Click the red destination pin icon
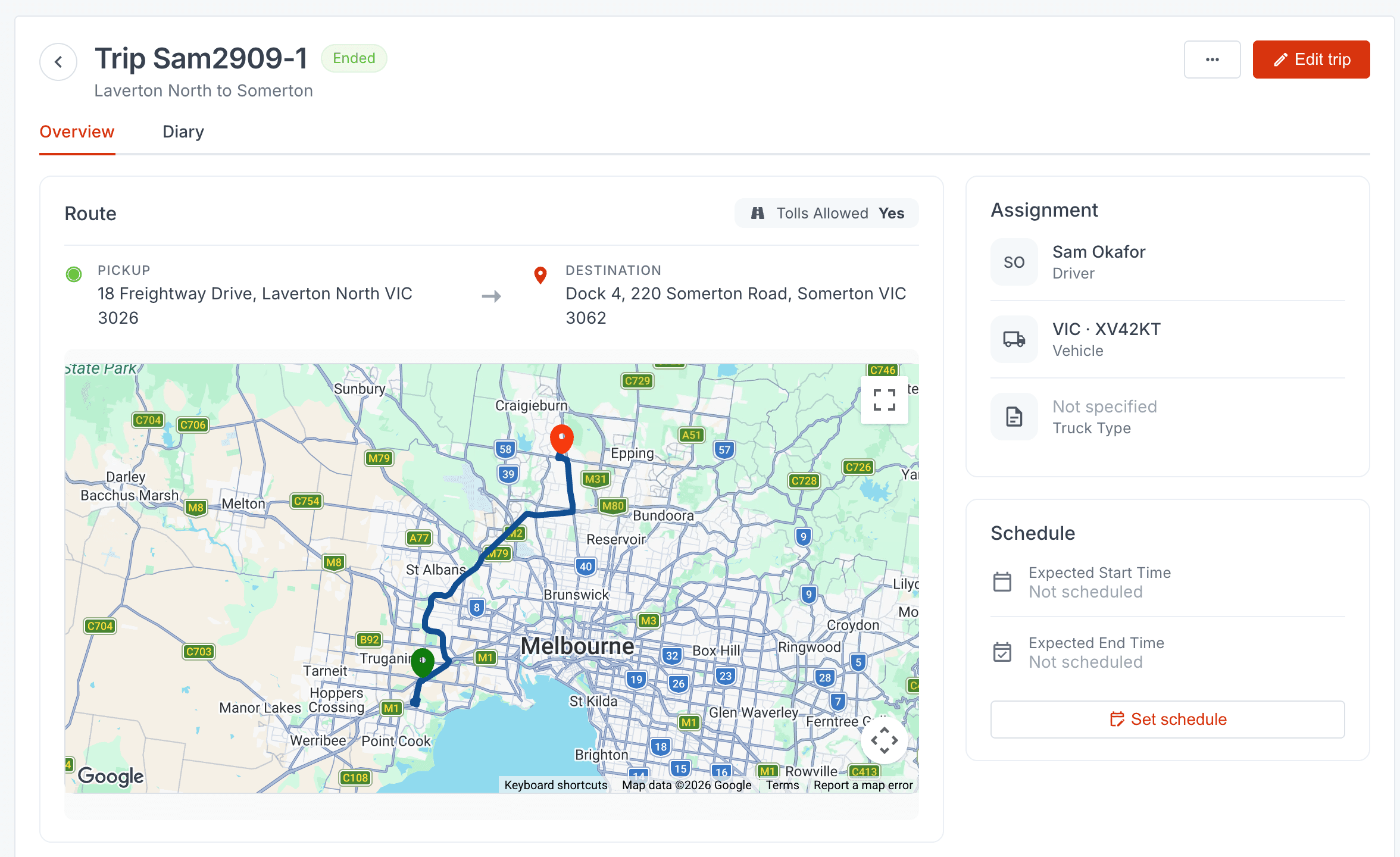This screenshot has width=1400, height=857. point(540,276)
